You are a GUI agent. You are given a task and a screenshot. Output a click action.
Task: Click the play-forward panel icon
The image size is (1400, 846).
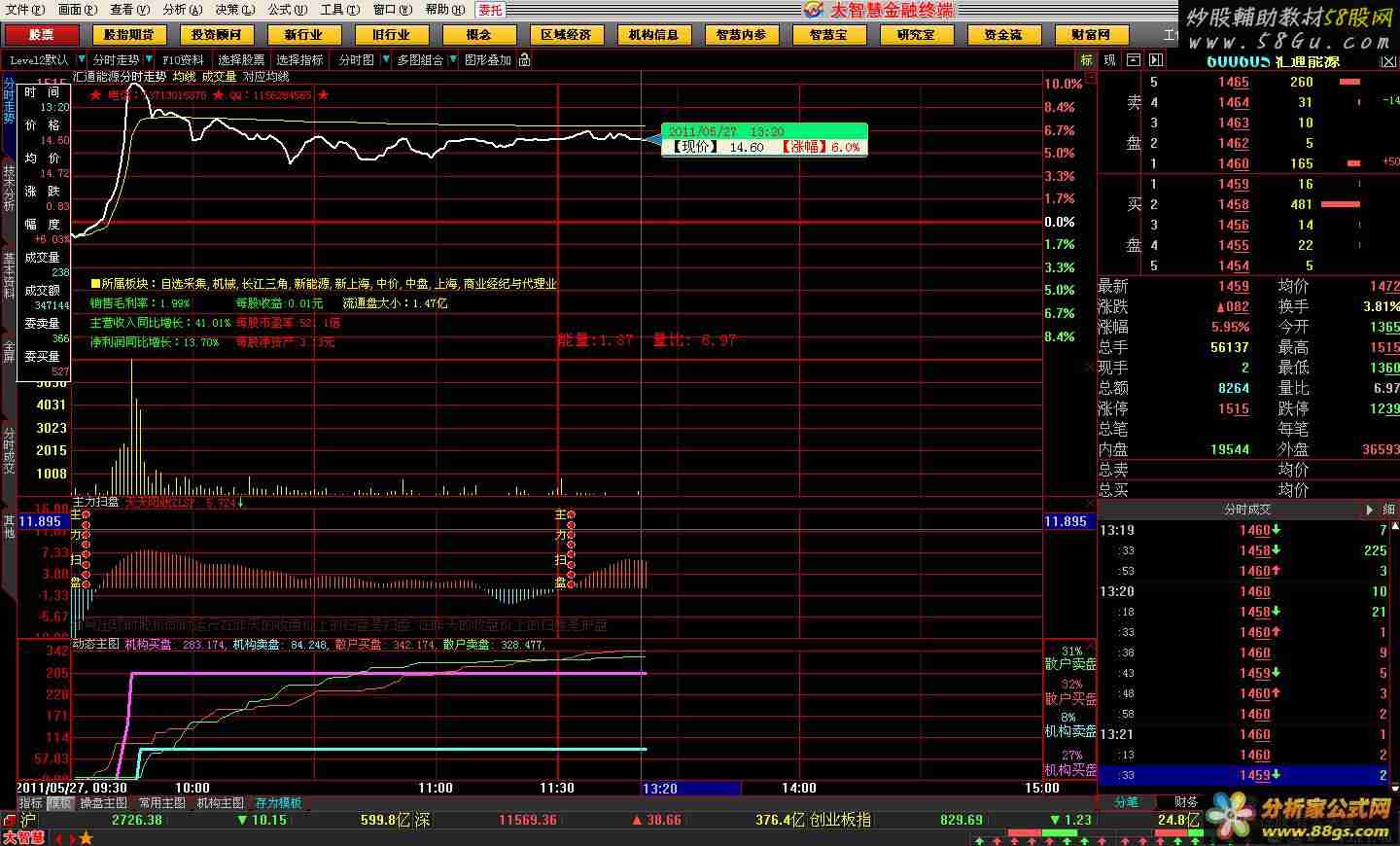coord(1156,59)
